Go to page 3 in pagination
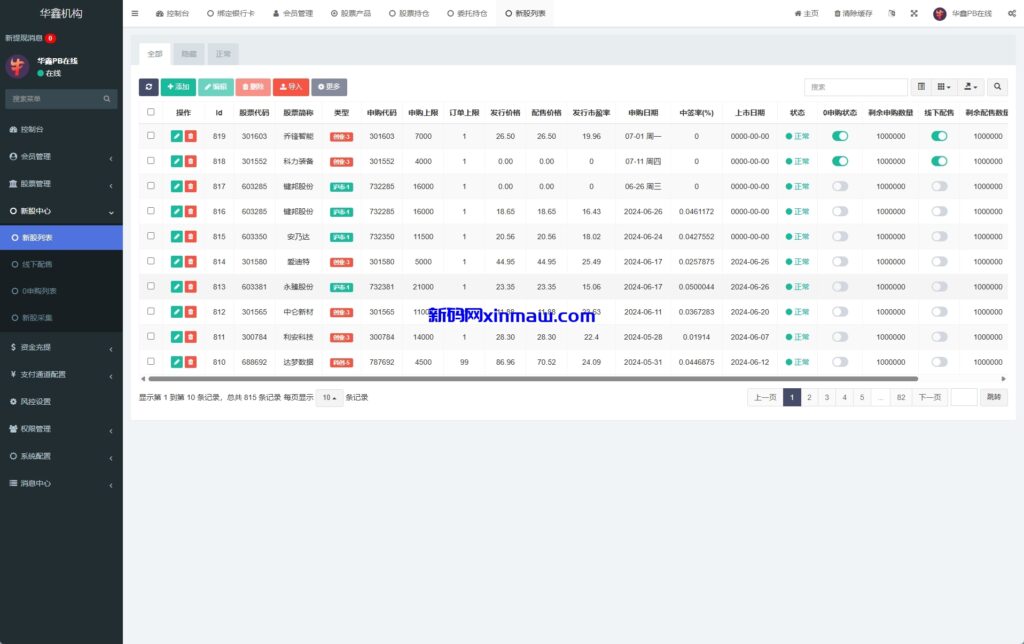Image resolution: width=1024 pixels, height=644 pixels. coord(826,397)
